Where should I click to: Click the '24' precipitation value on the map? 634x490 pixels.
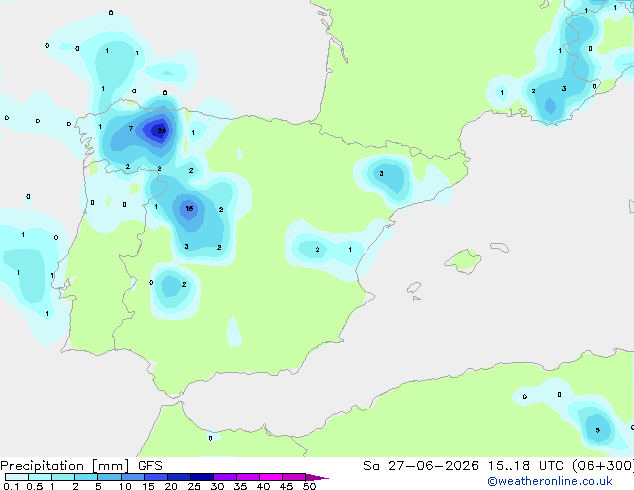coord(162,131)
